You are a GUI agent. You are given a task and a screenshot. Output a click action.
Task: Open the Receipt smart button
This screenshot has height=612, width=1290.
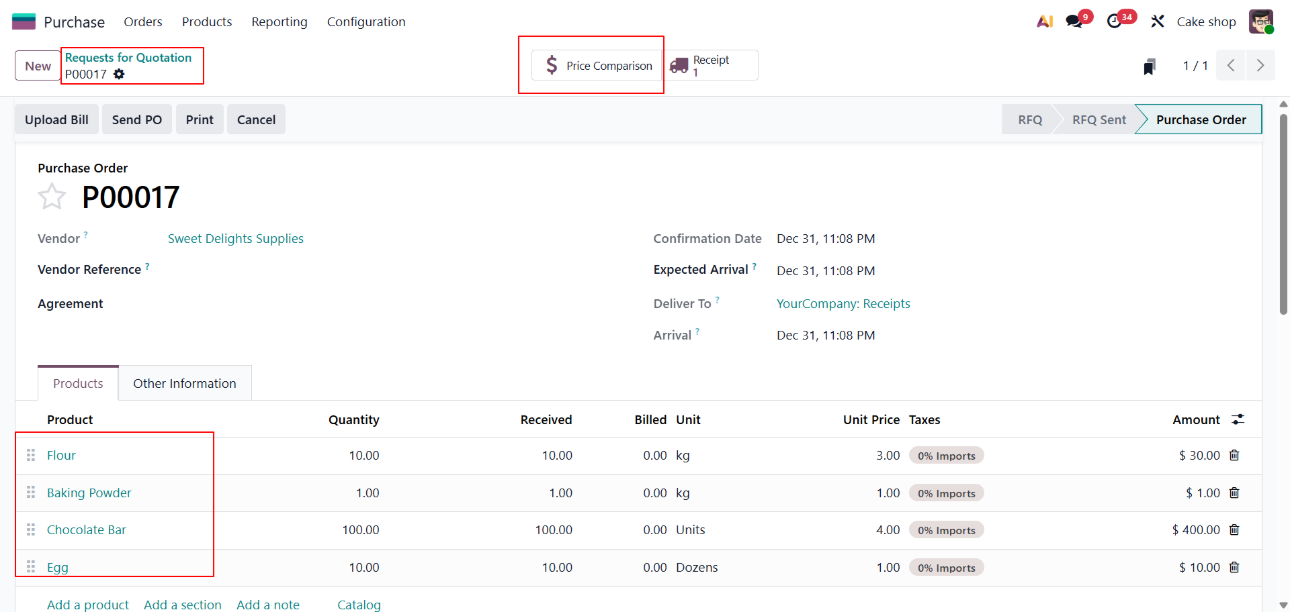click(712, 66)
